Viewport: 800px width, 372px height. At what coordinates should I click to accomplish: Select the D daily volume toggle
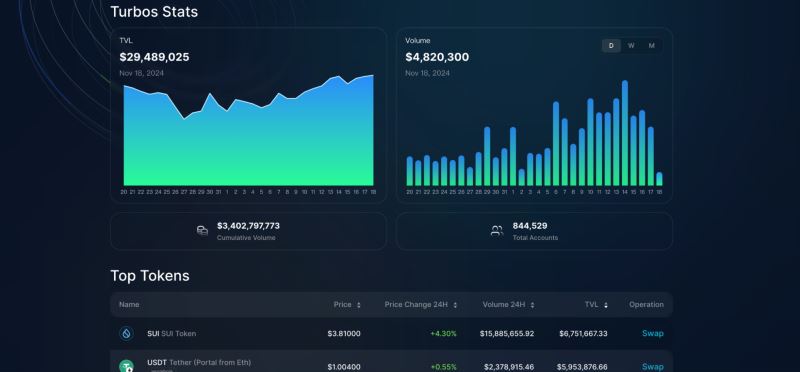(x=611, y=45)
